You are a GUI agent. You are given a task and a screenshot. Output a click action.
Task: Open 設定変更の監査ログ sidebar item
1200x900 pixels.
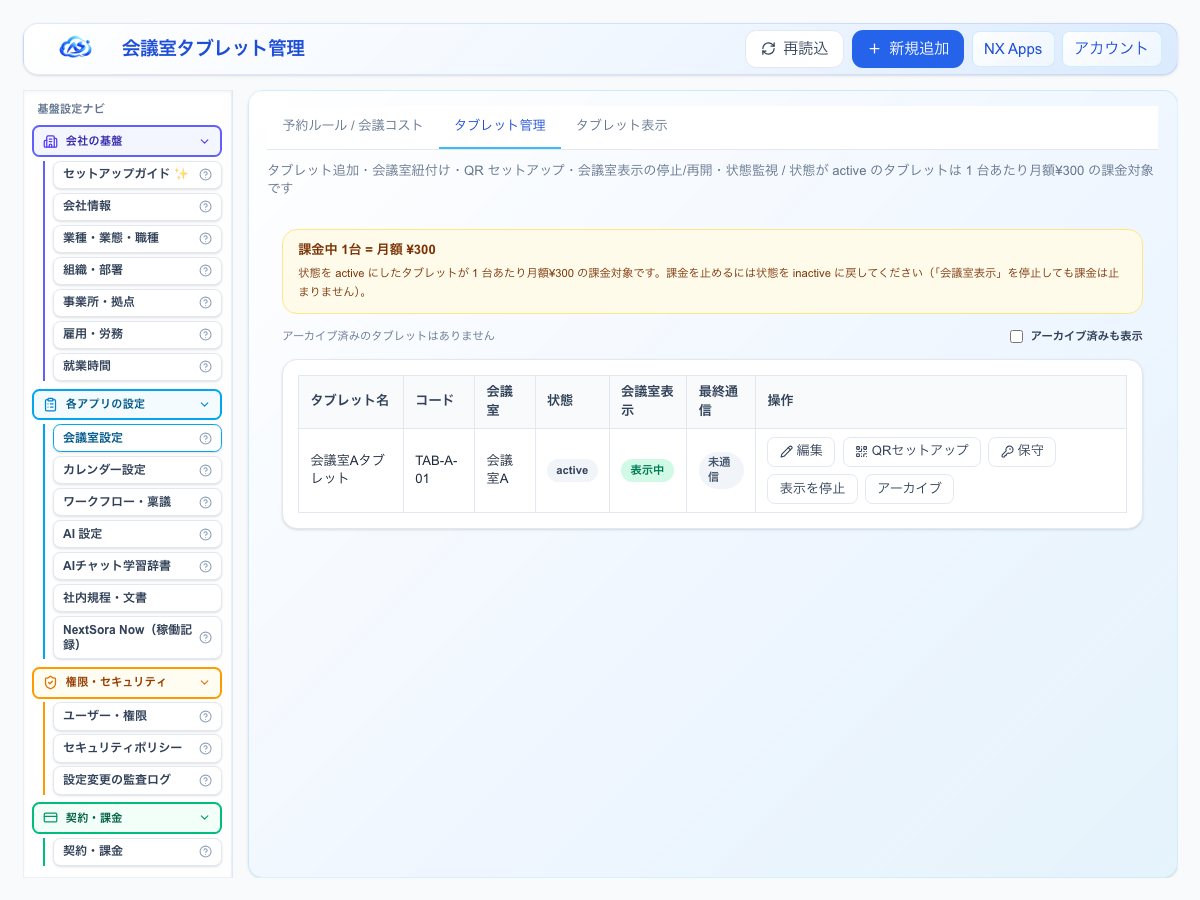pyautogui.click(x=136, y=780)
